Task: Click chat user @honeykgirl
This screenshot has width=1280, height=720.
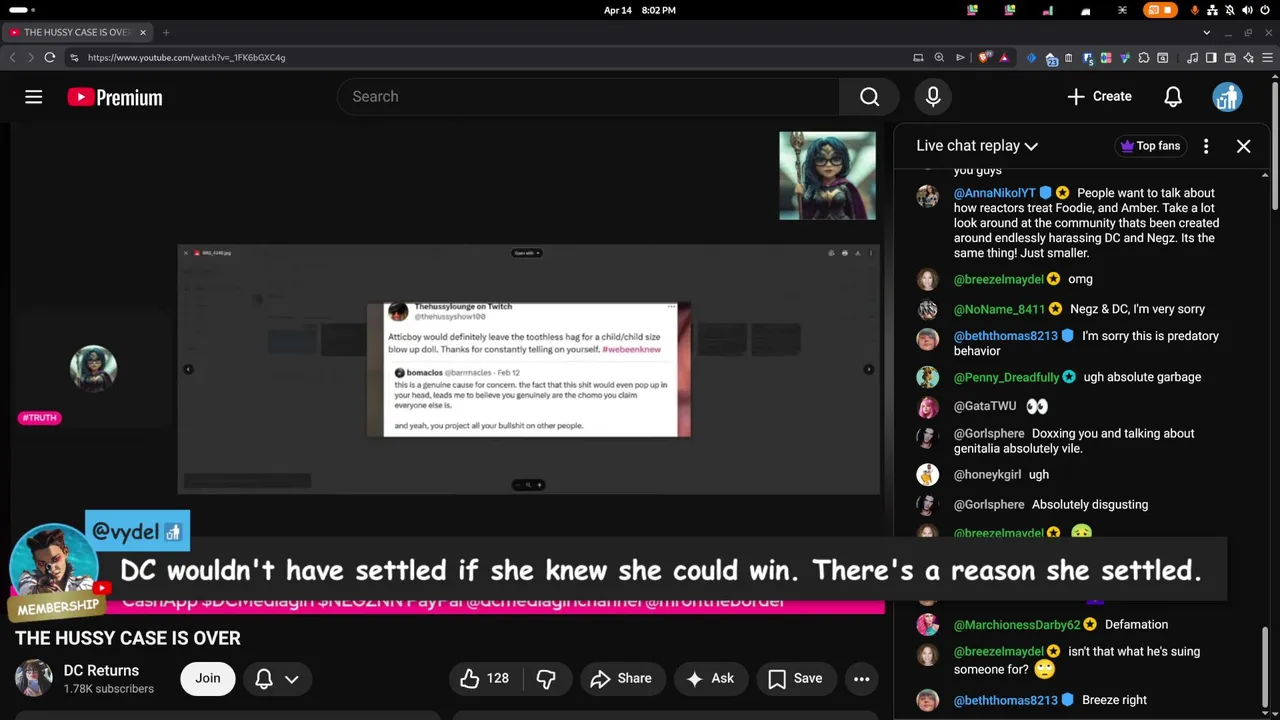Action: 987,474
